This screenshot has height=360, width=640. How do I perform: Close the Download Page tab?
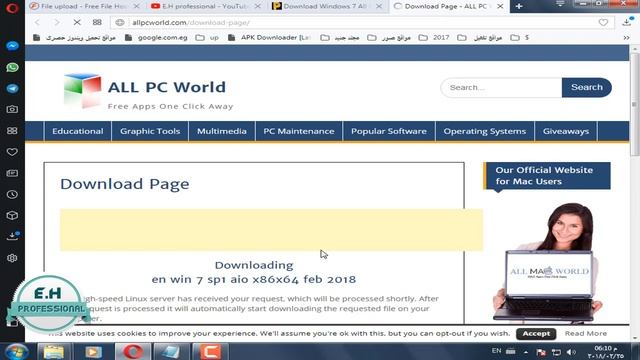click(x=500, y=6)
